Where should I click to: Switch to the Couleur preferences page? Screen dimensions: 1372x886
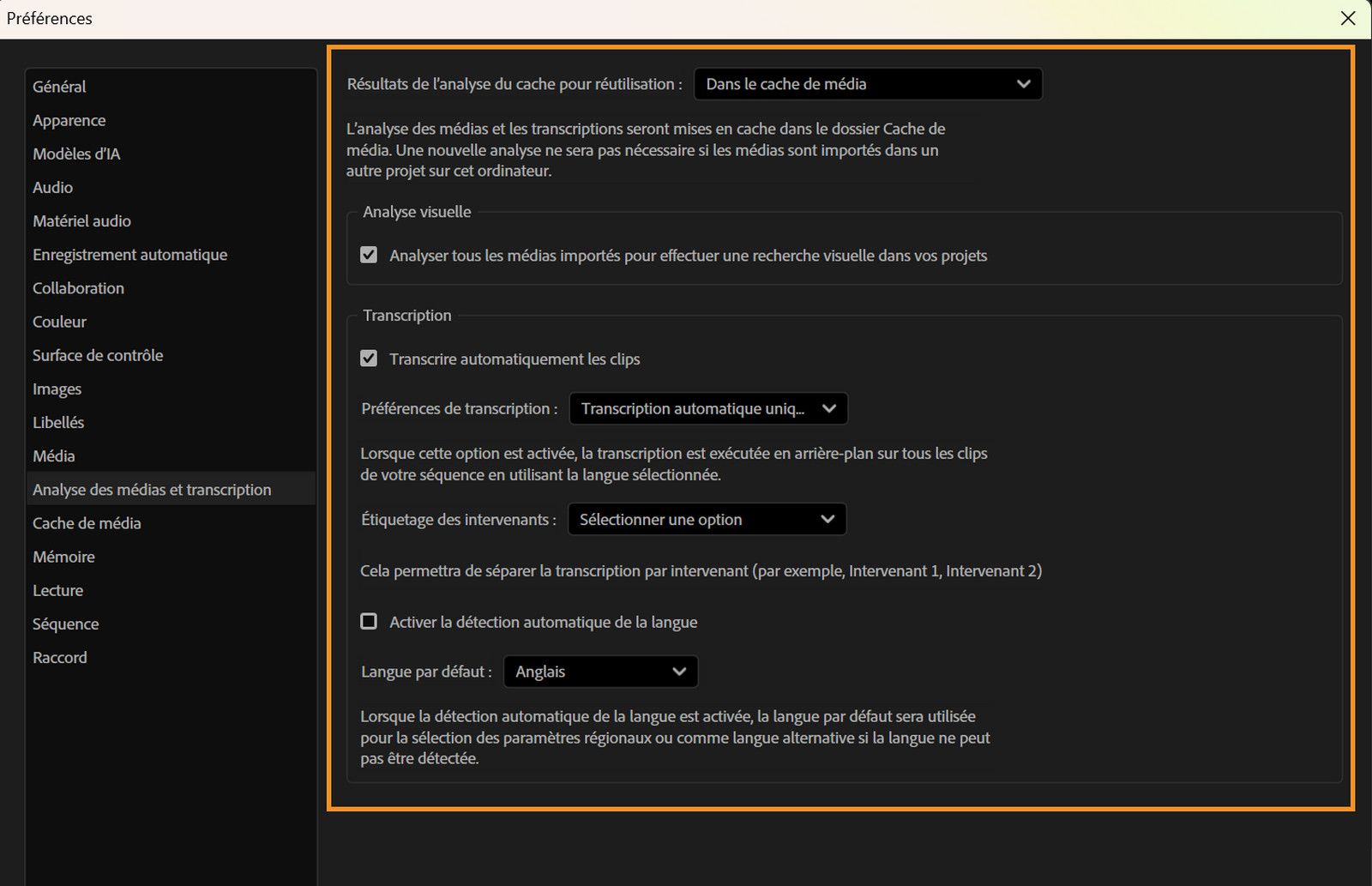pyautogui.click(x=58, y=321)
